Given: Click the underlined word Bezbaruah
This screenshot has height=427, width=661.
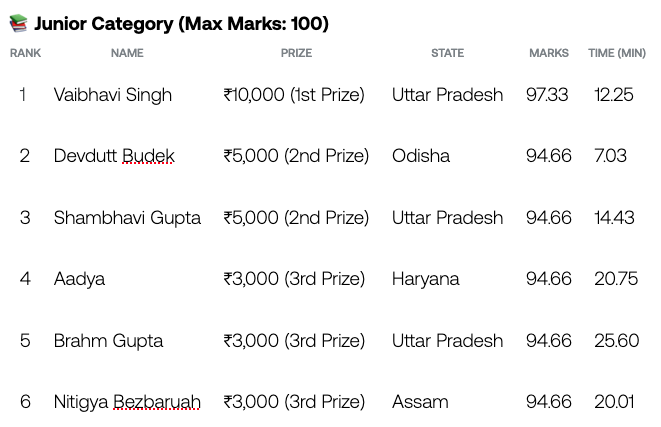Looking at the screenshot, I should coord(157,402).
